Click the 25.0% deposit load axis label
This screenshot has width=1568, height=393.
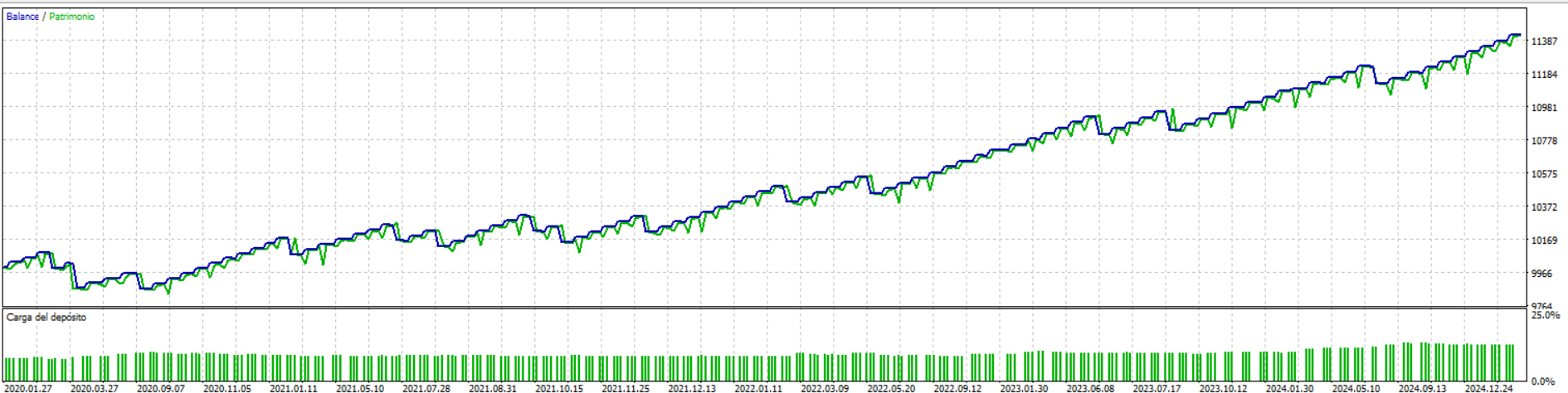[1546, 316]
